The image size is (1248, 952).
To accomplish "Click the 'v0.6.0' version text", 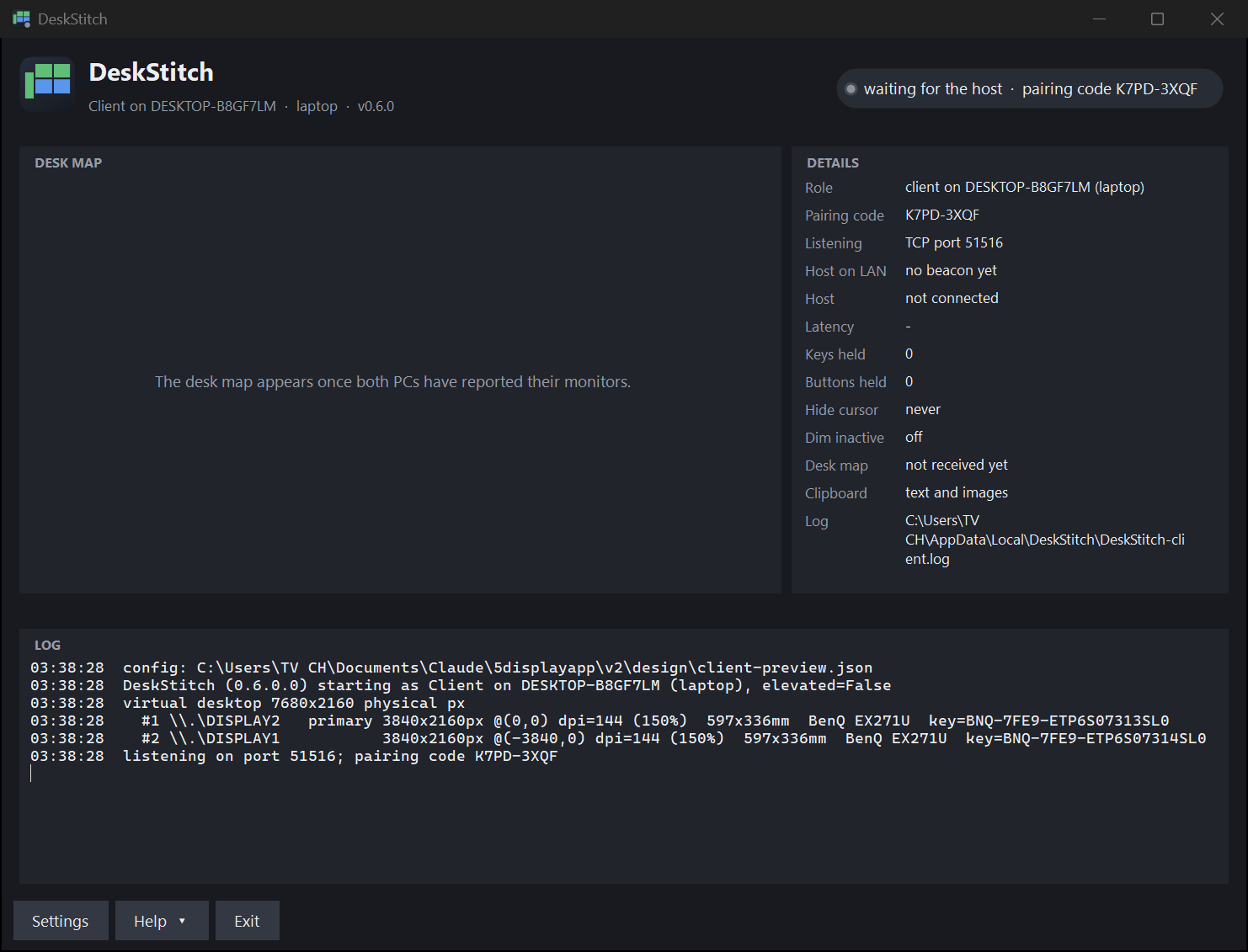I will [x=376, y=106].
